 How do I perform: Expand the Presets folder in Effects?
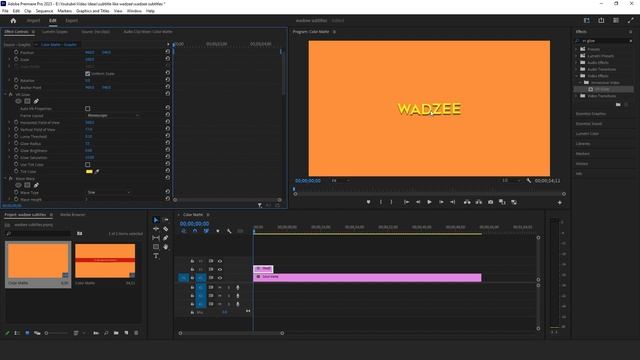click(x=577, y=49)
